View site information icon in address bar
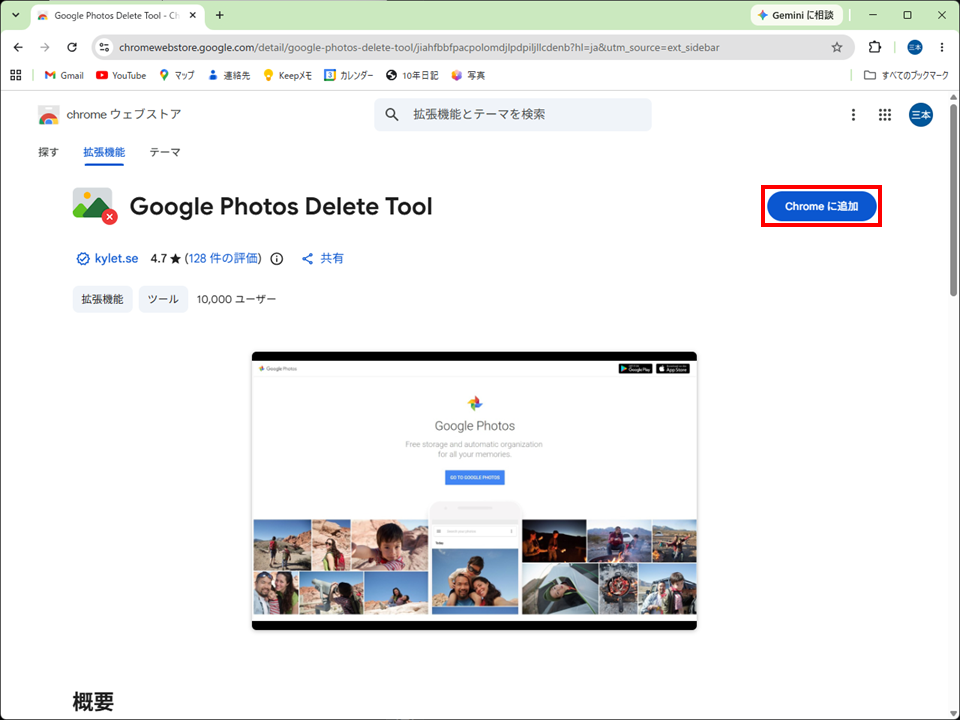Screen dimensions: 960x720 (105, 47)
